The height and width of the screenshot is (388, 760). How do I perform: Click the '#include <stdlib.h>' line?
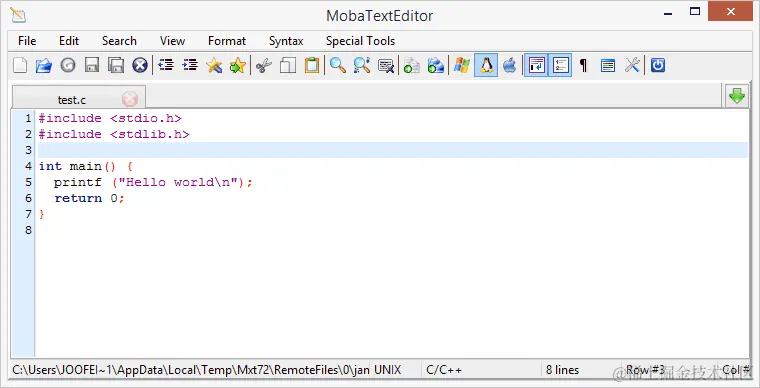click(114, 134)
